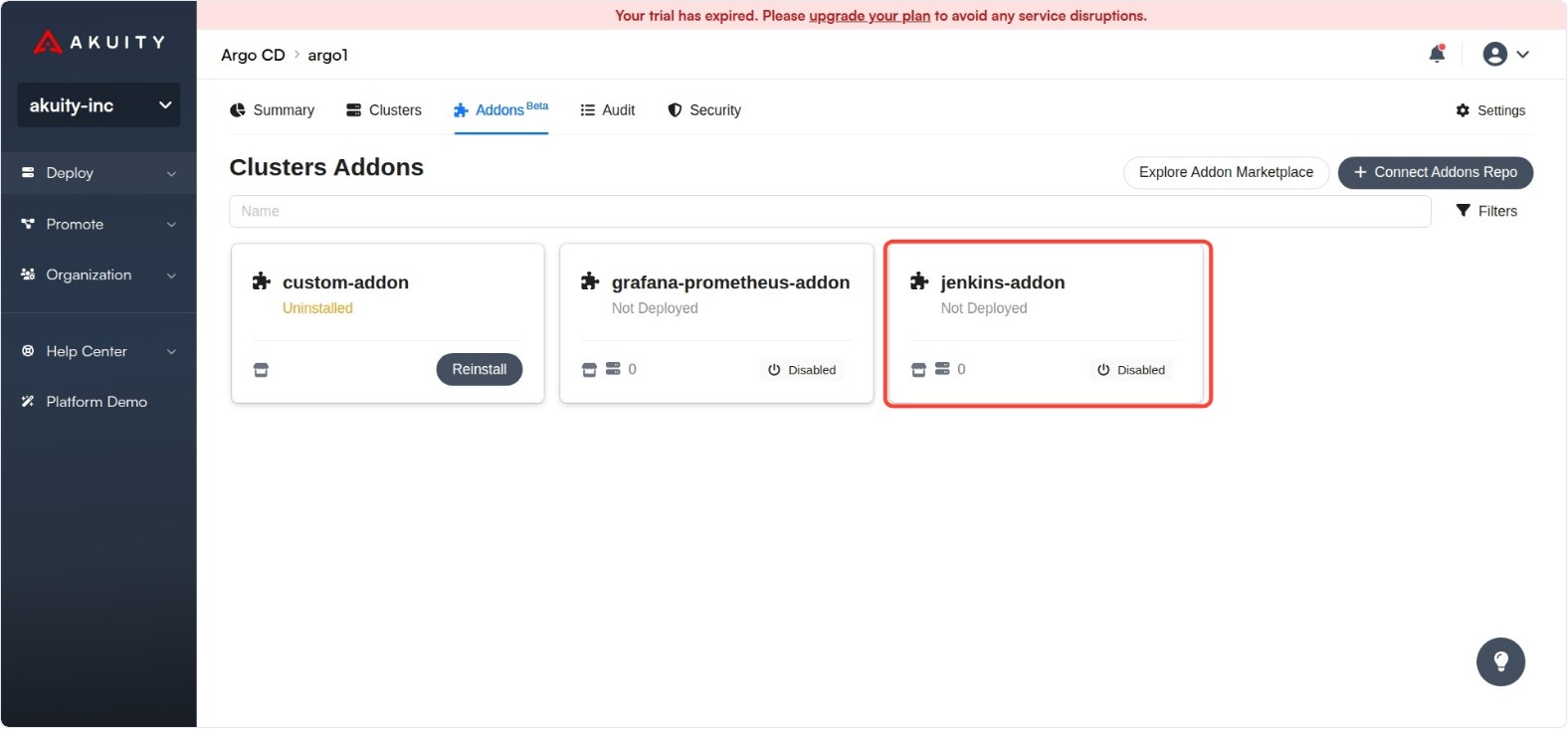Switch to the Summary tab
The width and height of the screenshot is (1568, 729).
(272, 110)
